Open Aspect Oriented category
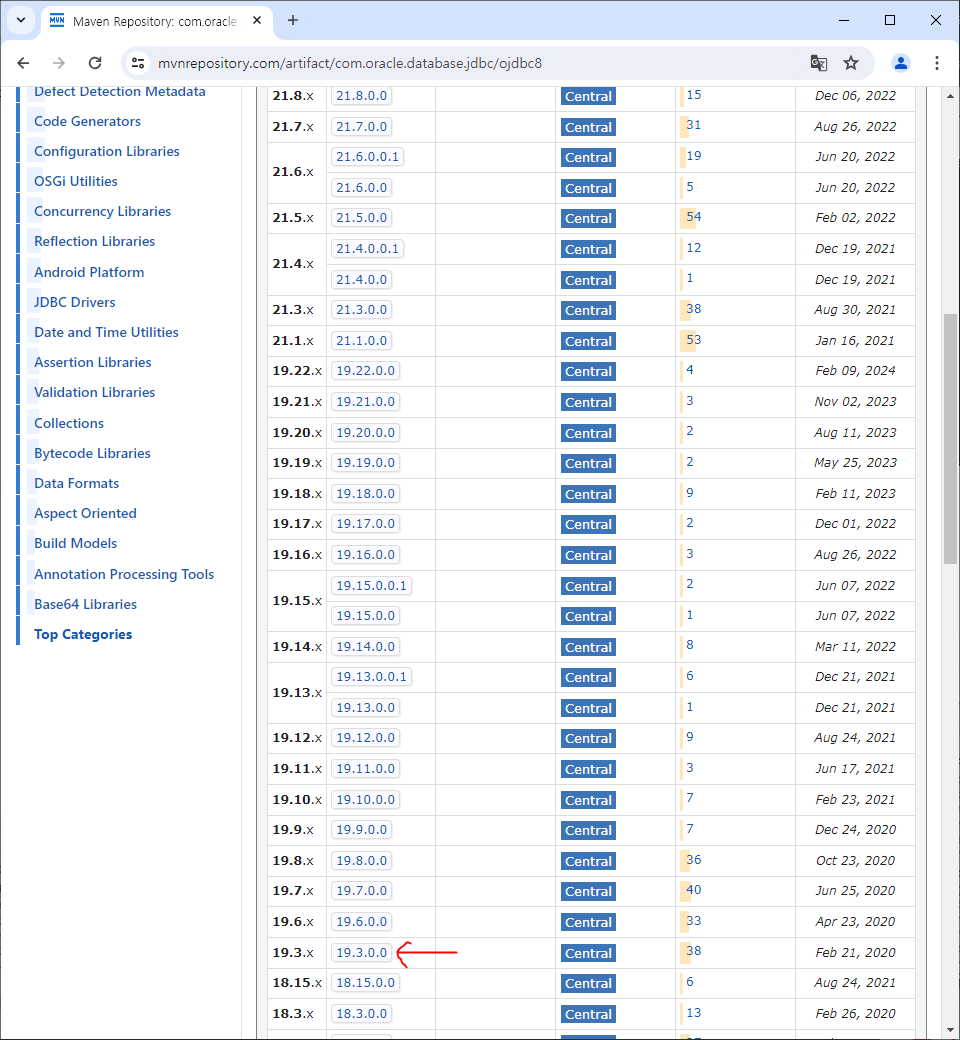The width and height of the screenshot is (960, 1040). 86,513
